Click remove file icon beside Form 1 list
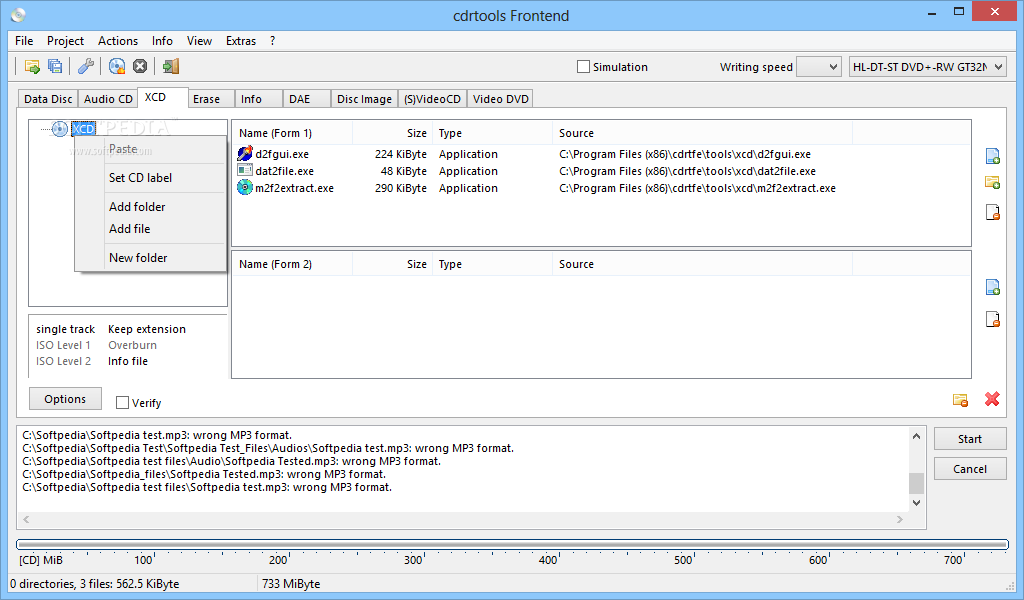The image size is (1024, 600). point(992,212)
